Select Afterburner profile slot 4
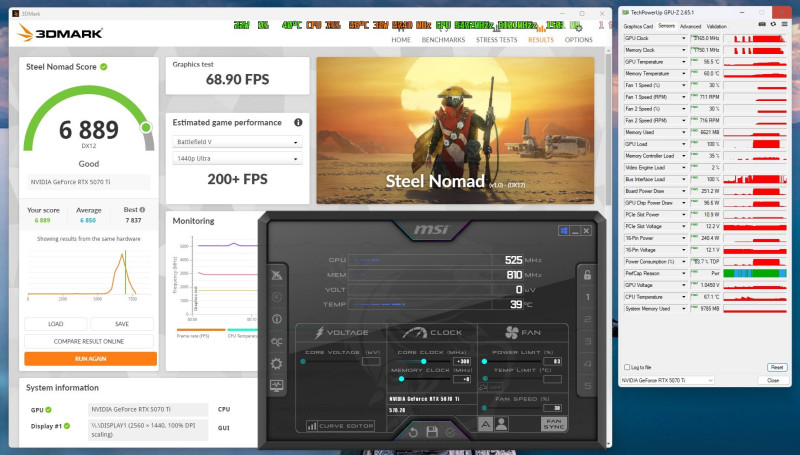 click(x=587, y=364)
